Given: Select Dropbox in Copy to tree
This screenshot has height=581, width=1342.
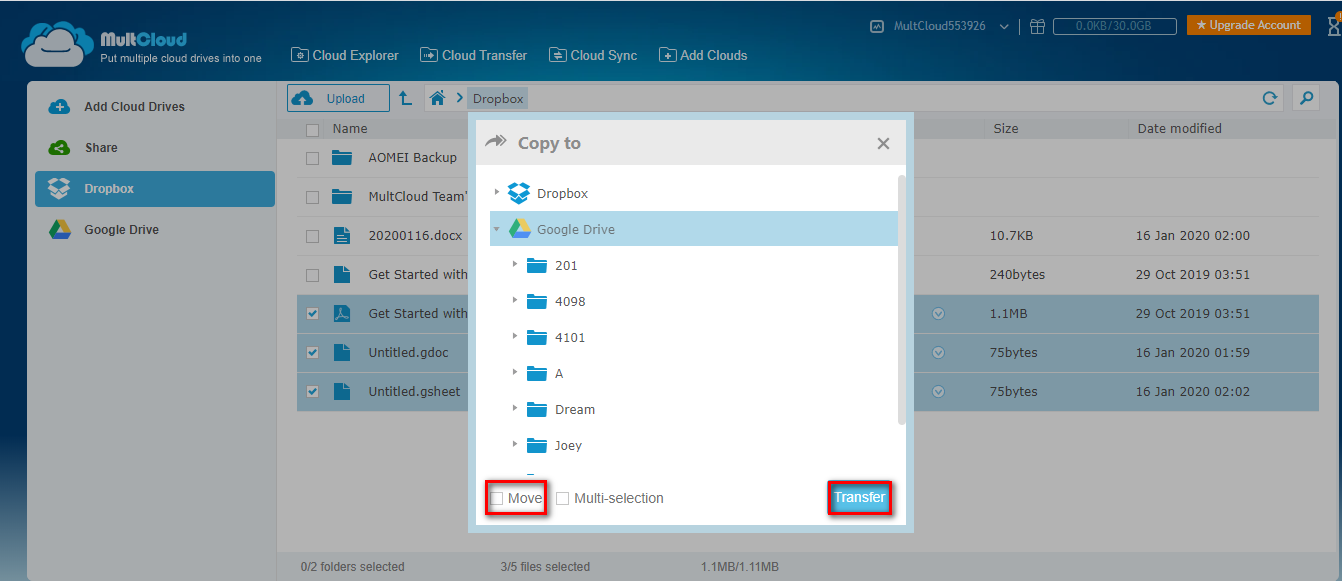Looking at the screenshot, I should [562, 193].
